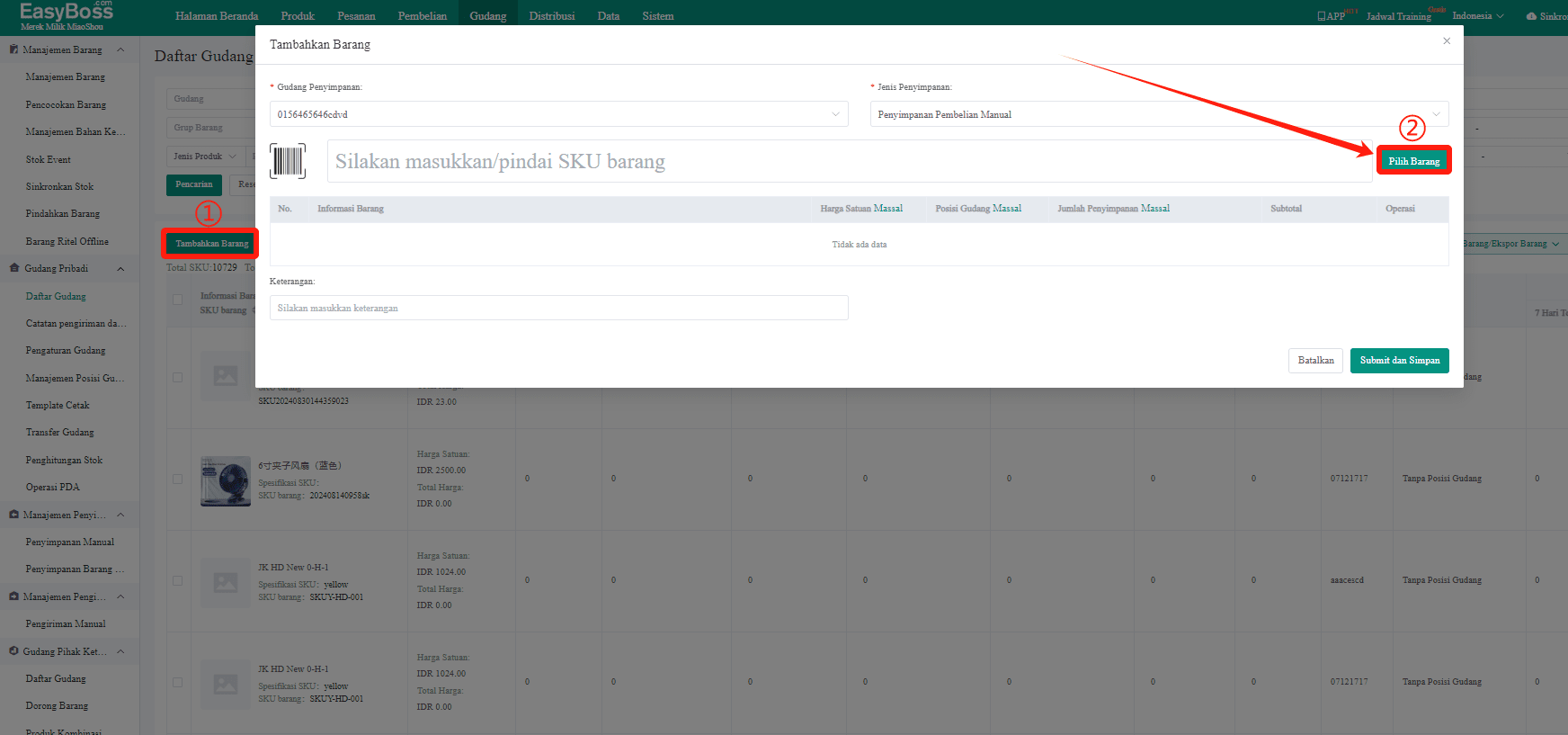Open the Jenis Produk filter dropdown

point(205,157)
